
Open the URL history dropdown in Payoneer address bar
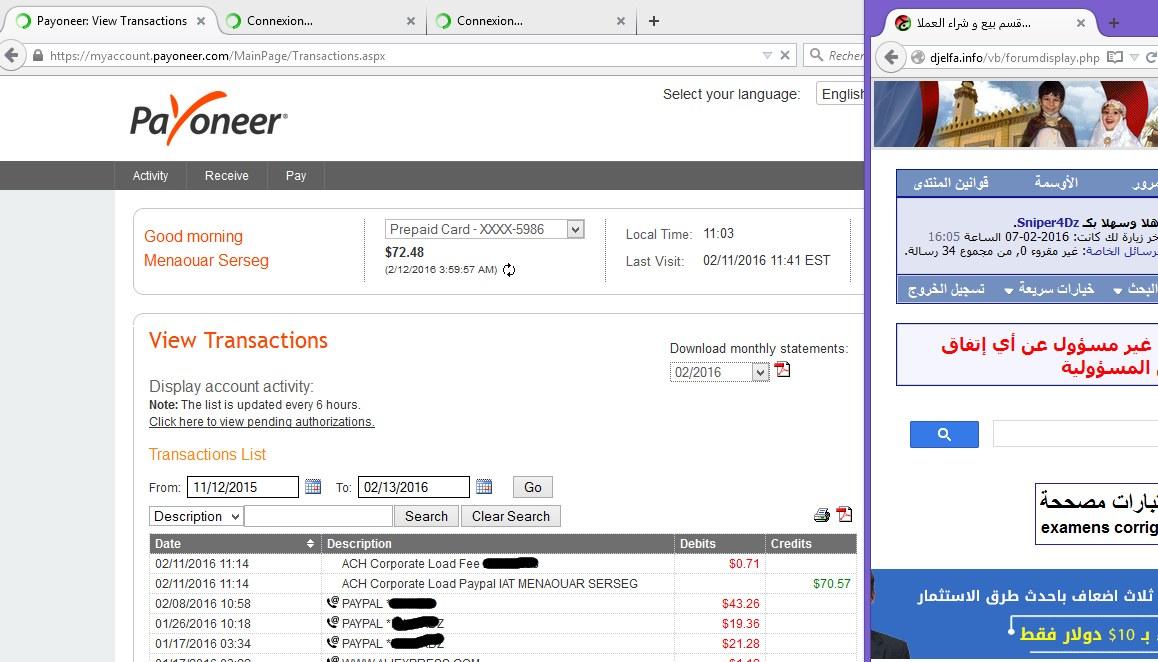coord(767,55)
